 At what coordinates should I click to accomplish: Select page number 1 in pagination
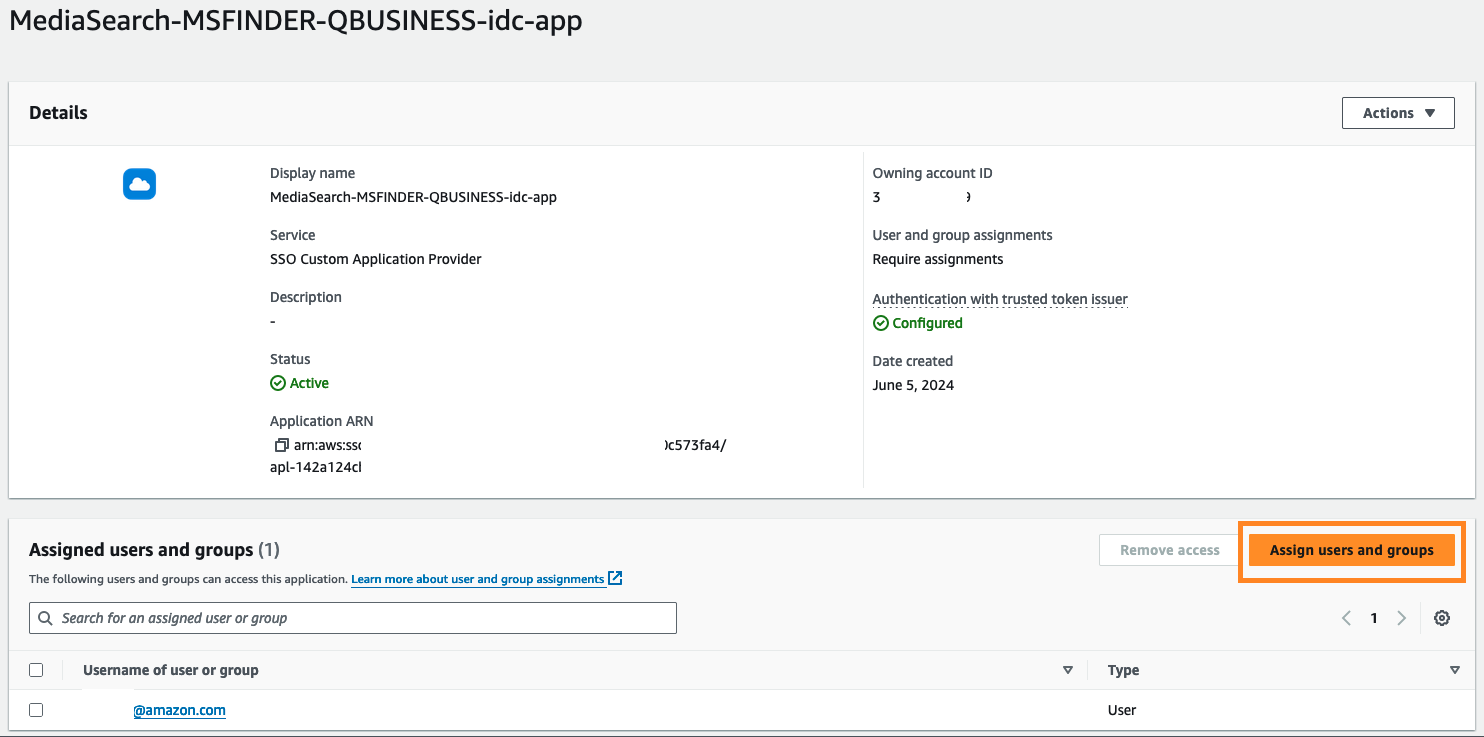[1374, 618]
